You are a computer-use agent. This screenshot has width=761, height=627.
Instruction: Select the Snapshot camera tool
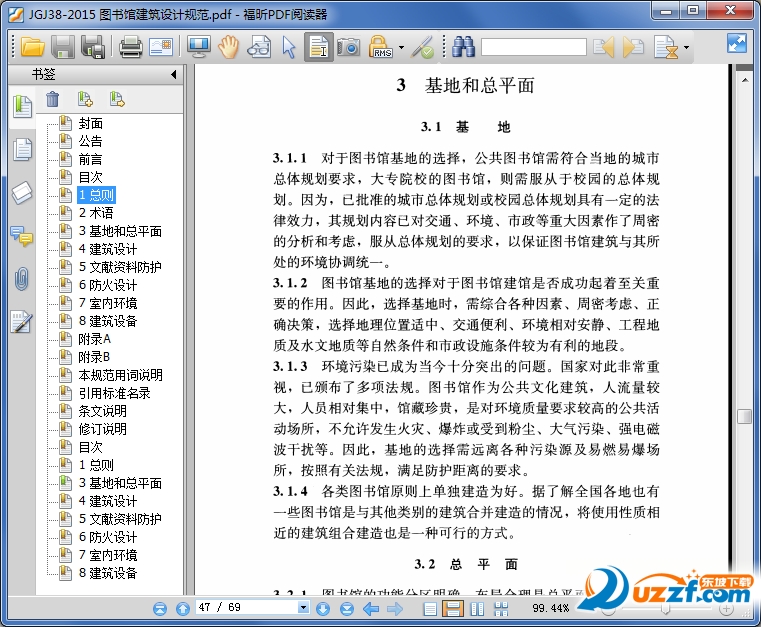[348, 47]
